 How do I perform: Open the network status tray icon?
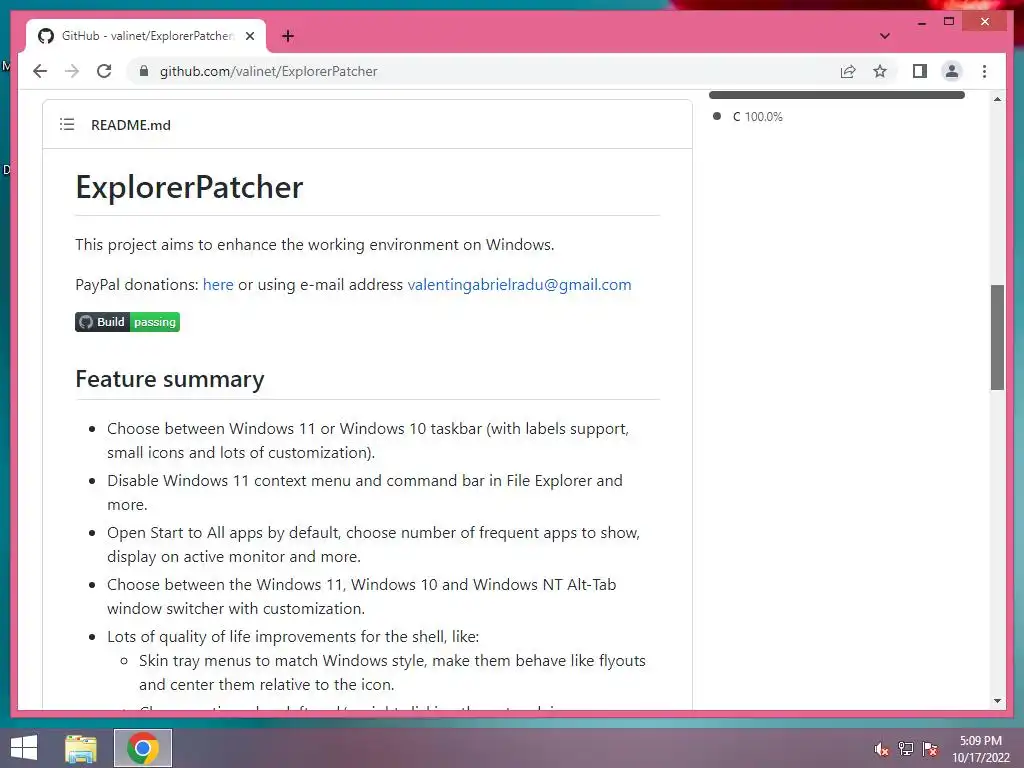coord(905,749)
